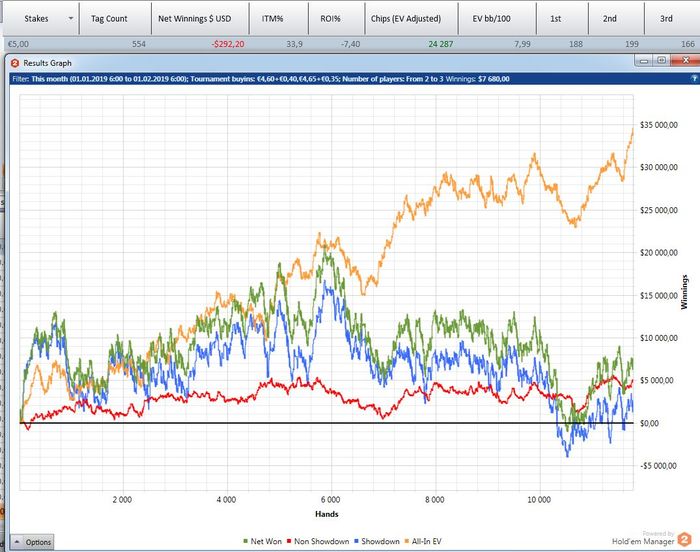Click the 2nd column header
Viewport: 700px width, 552px height.
click(x=616, y=18)
